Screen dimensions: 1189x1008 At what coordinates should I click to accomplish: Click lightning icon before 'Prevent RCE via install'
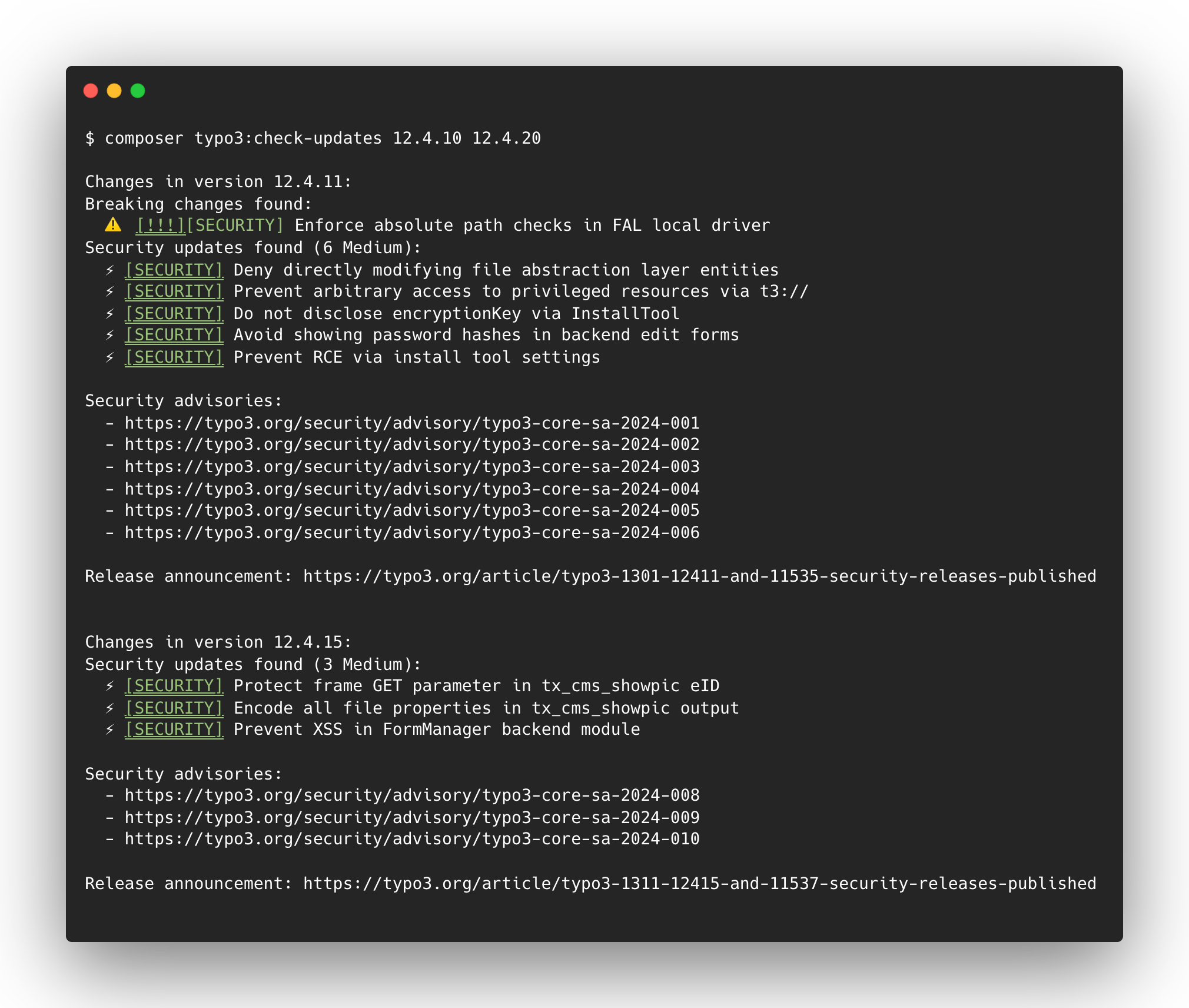tap(110, 357)
